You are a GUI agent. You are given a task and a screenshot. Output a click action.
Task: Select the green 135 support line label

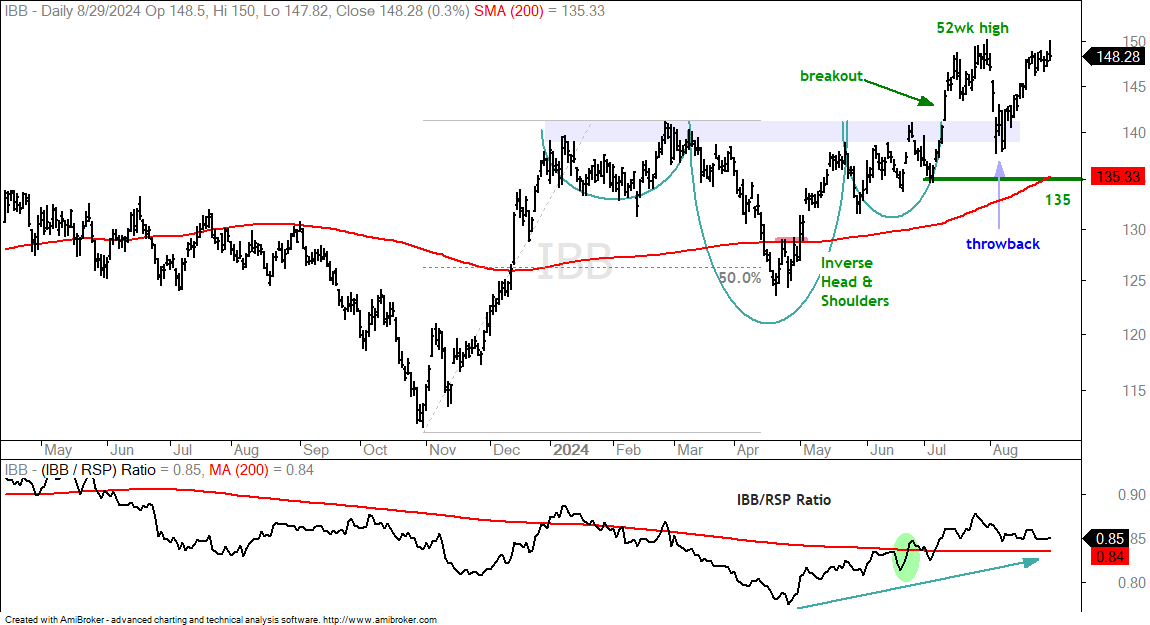pos(1058,200)
